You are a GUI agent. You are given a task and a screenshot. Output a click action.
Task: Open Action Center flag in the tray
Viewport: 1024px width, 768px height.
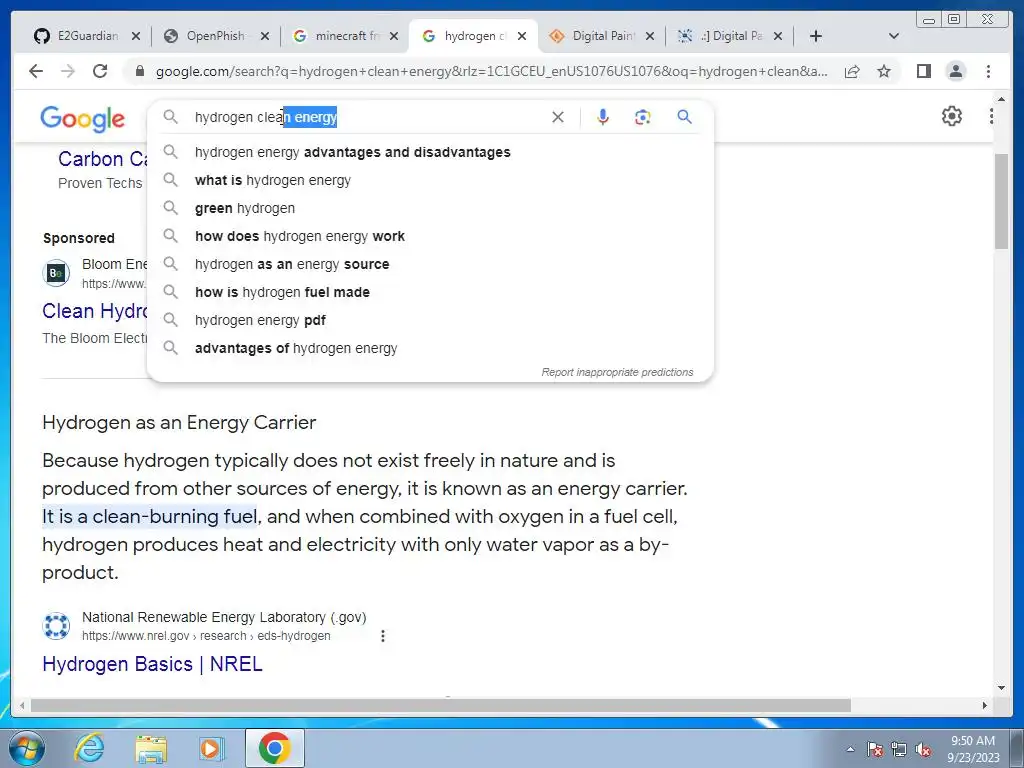[875, 749]
